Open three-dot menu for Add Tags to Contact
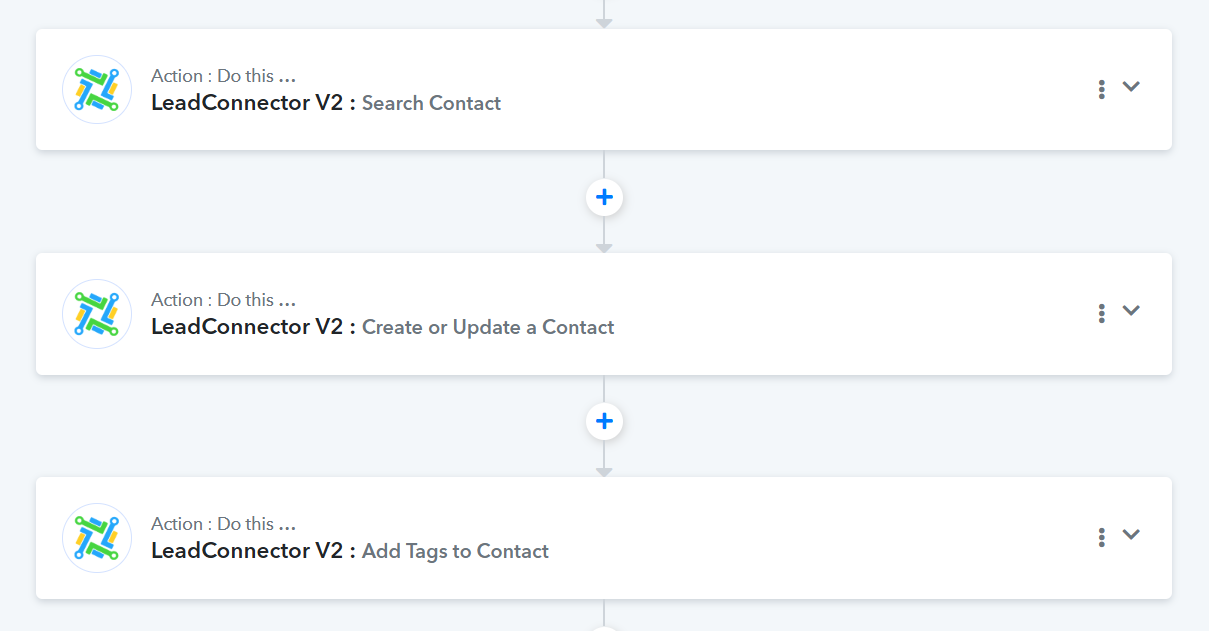1209x631 pixels. pos(1101,537)
